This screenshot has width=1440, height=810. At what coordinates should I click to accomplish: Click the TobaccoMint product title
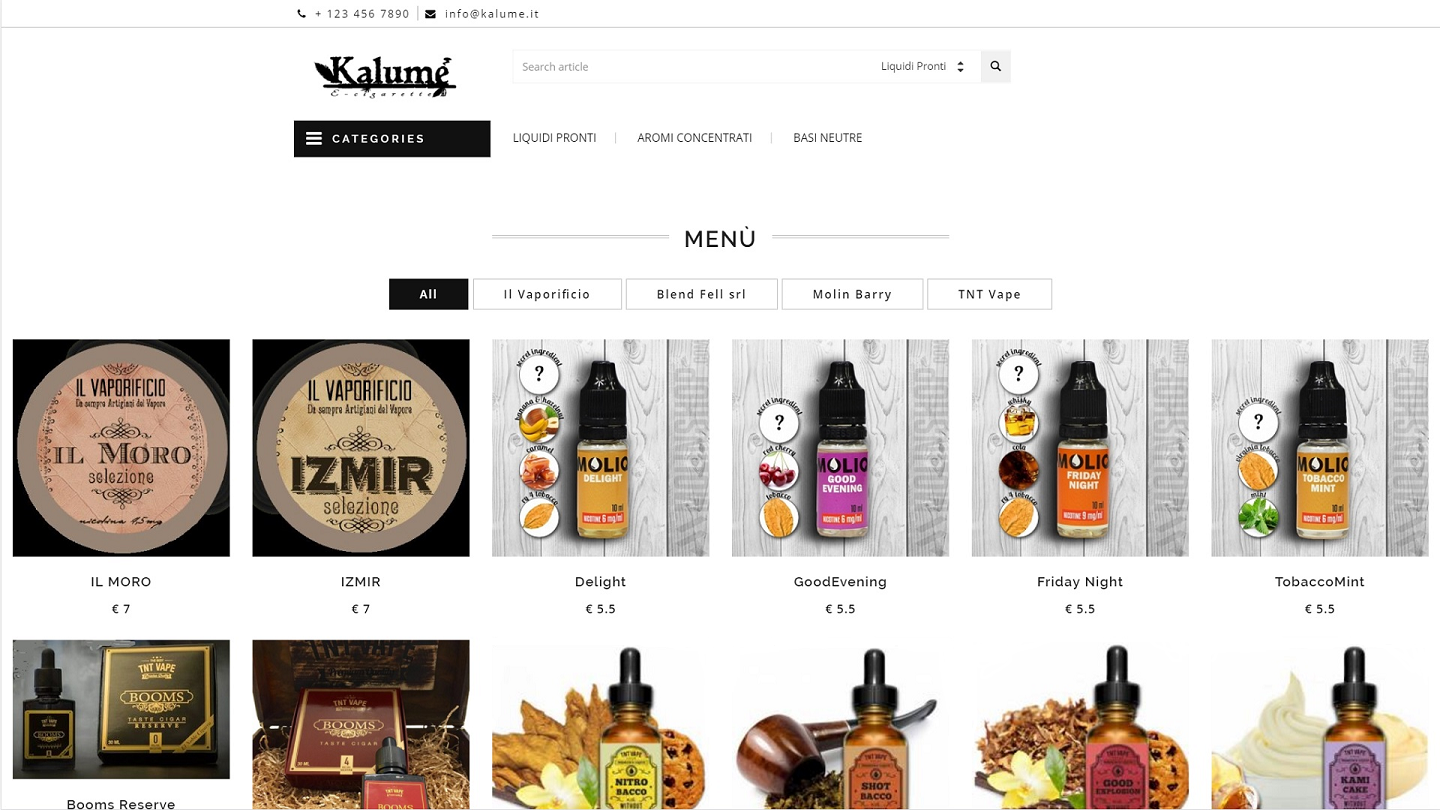1319,582
